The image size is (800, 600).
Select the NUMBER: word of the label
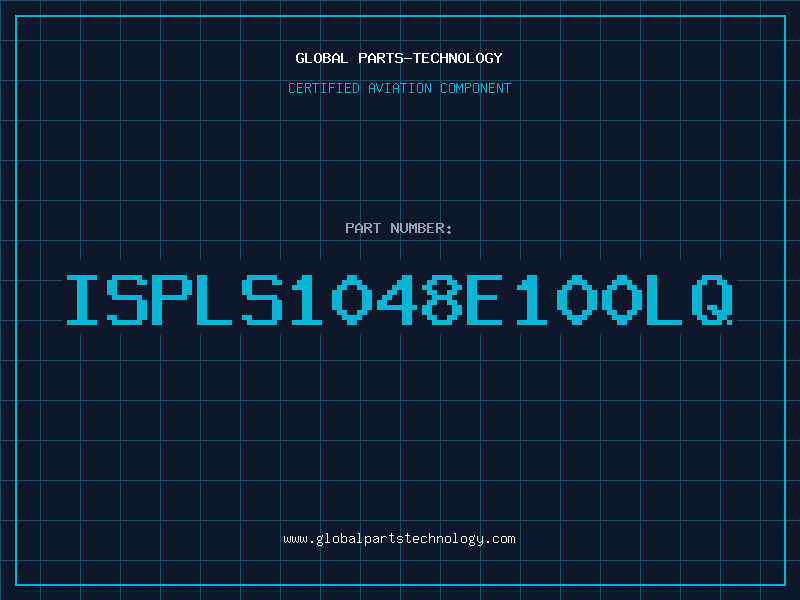pos(421,228)
